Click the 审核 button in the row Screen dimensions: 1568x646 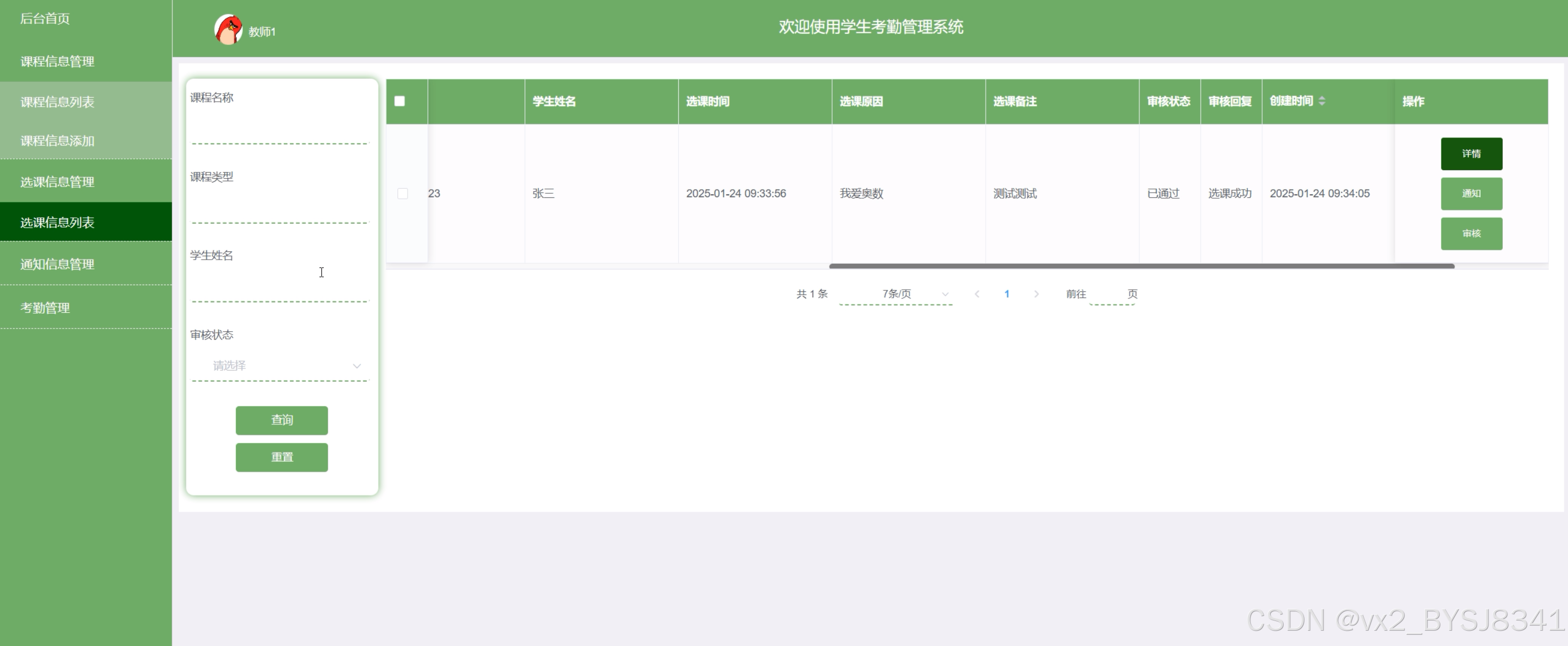[x=1471, y=234]
